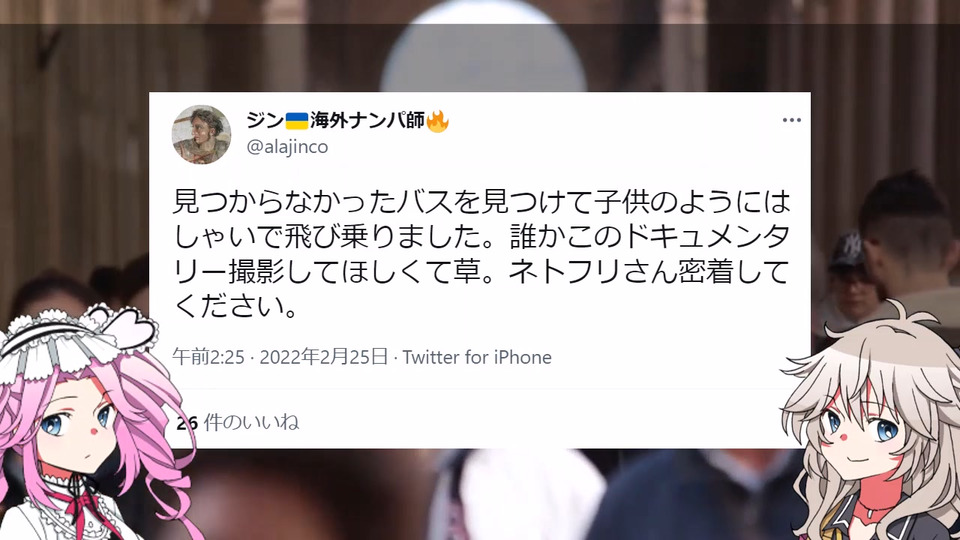Open the Twitter for iPhone source link
The image size is (960, 540).
[477, 357]
